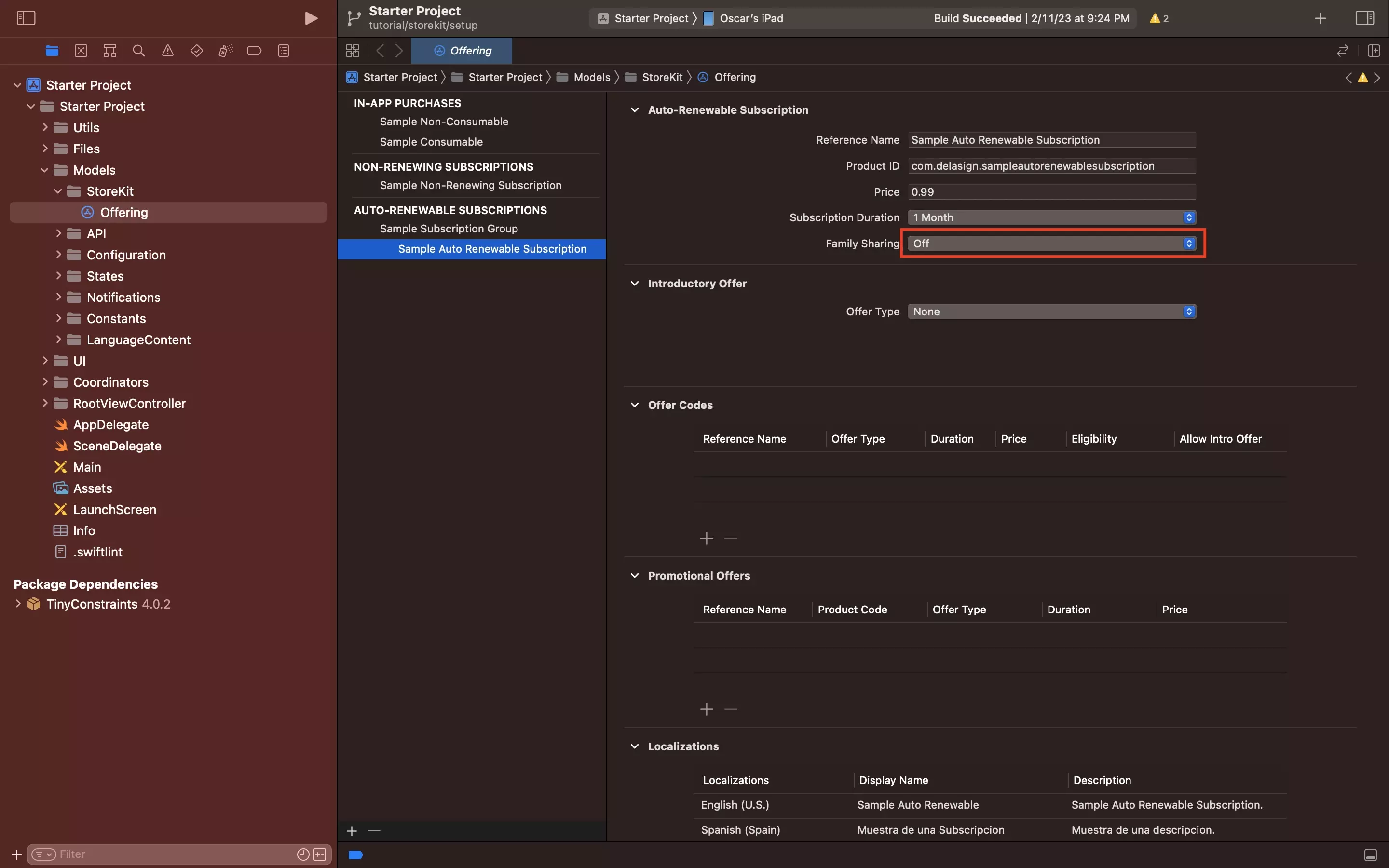Click the source control branch icon
Screen dimensions: 1389x868
(354, 18)
